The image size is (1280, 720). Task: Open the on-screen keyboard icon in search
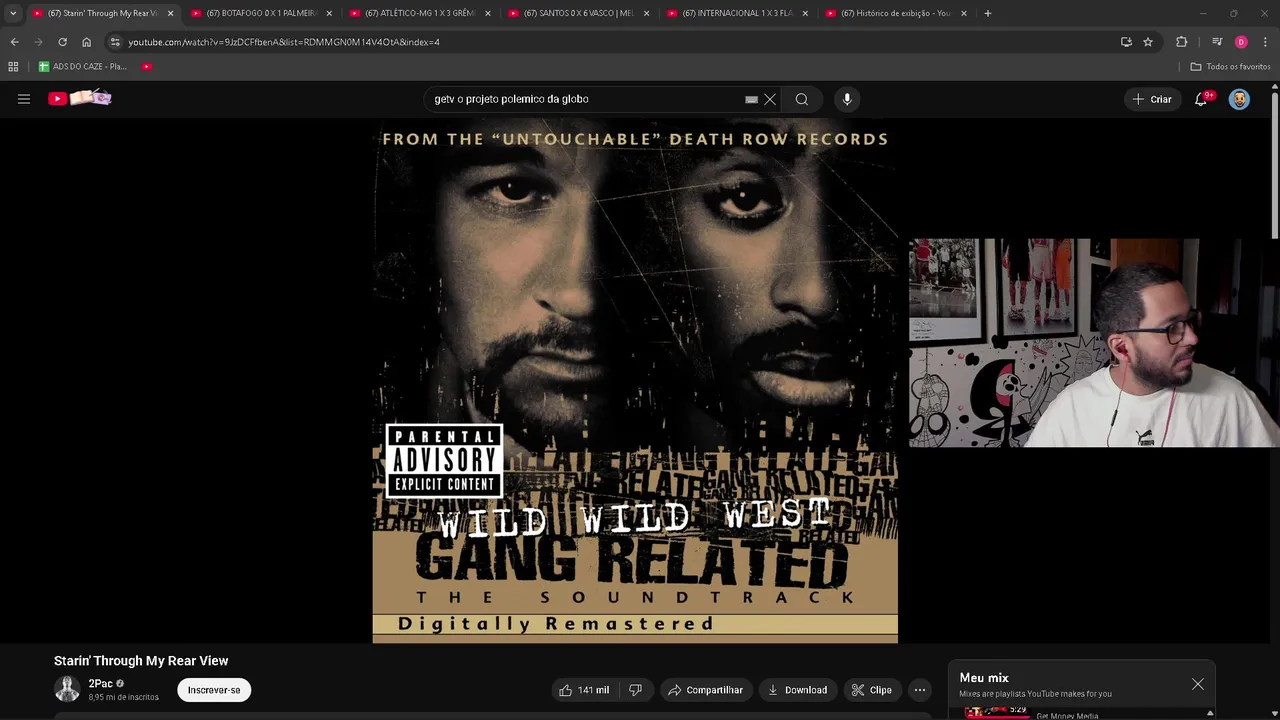point(751,99)
